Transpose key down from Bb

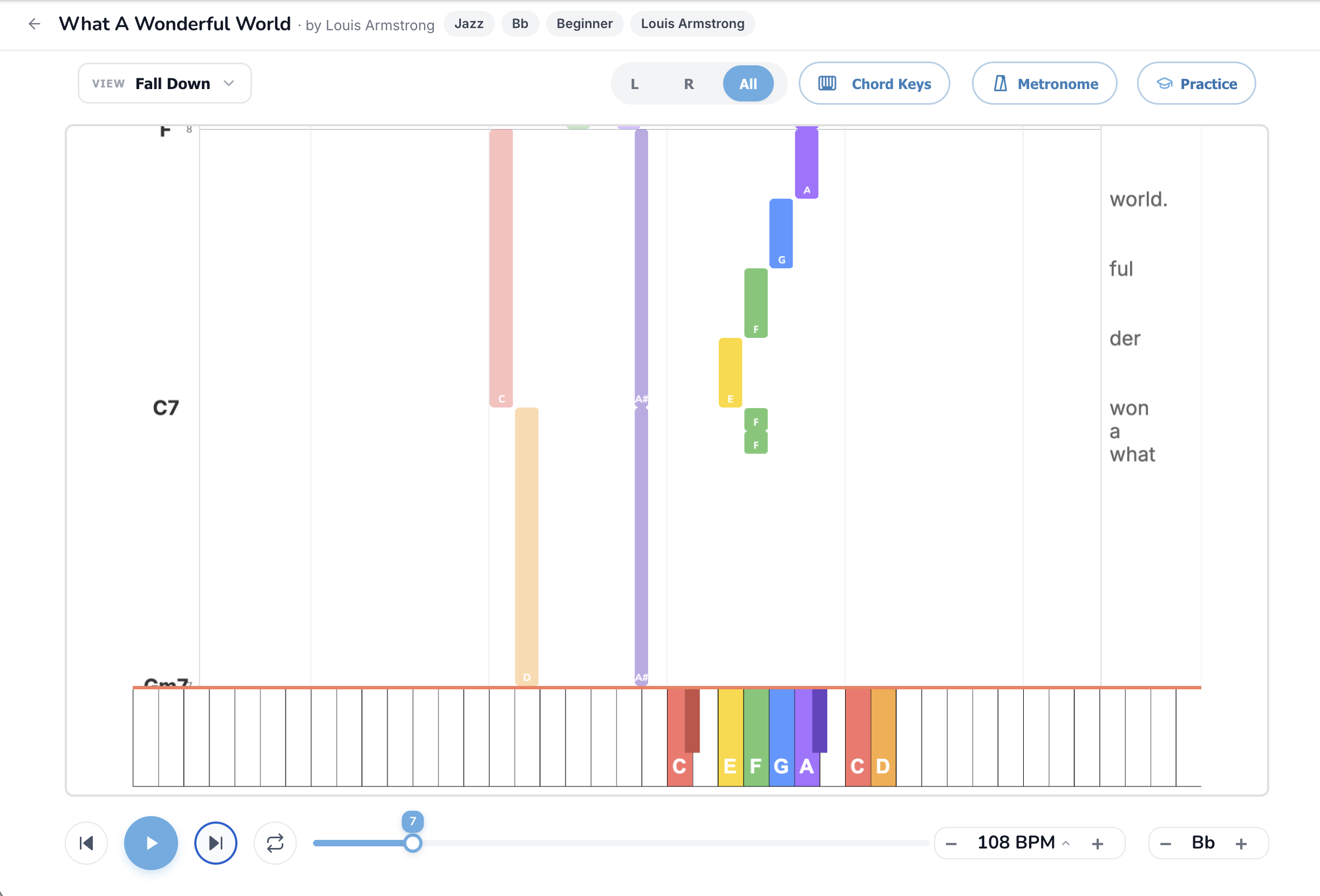[1166, 844]
